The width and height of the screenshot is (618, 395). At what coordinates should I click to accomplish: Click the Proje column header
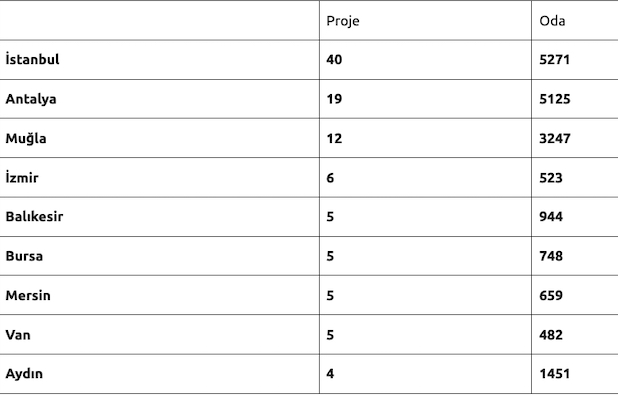(x=343, y=21)
